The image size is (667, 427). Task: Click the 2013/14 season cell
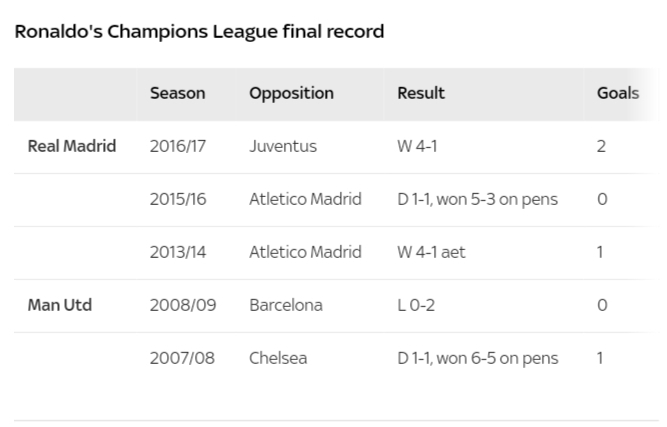tap(178, 252)
